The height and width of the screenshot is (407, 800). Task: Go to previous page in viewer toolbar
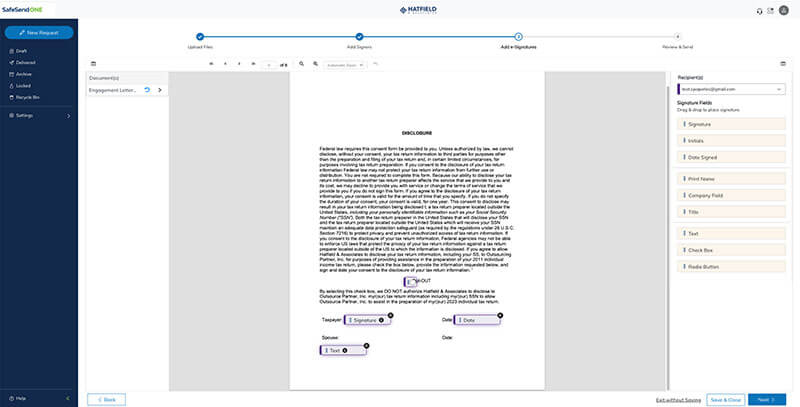225,64
